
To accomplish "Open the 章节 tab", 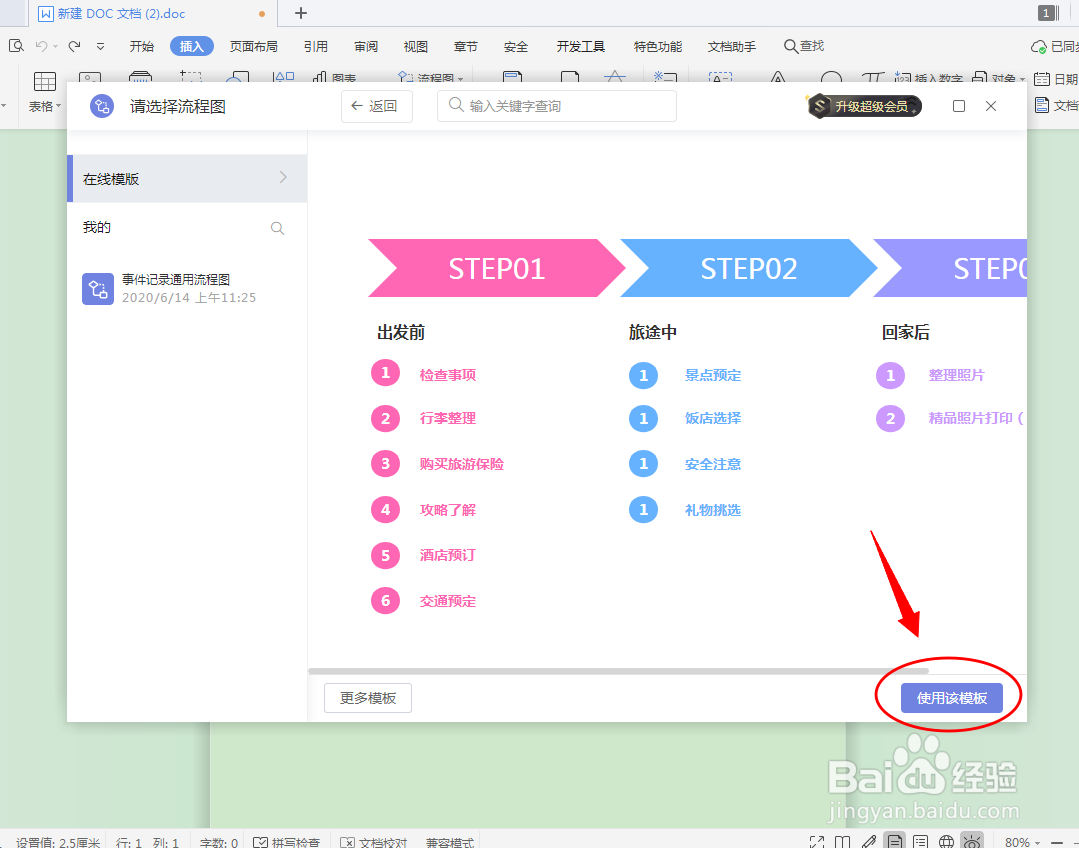I will tap(465, 46).
